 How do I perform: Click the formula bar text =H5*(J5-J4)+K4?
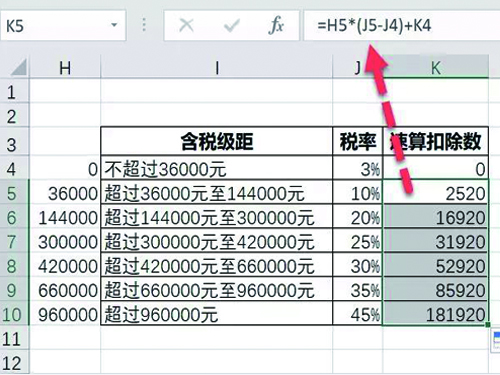[x=374, y=25]
